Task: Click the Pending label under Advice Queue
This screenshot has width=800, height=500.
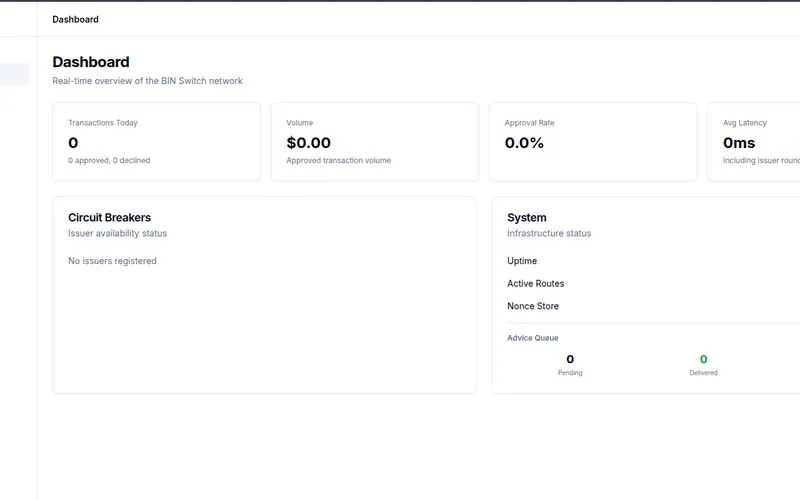Action: [570, 373]
